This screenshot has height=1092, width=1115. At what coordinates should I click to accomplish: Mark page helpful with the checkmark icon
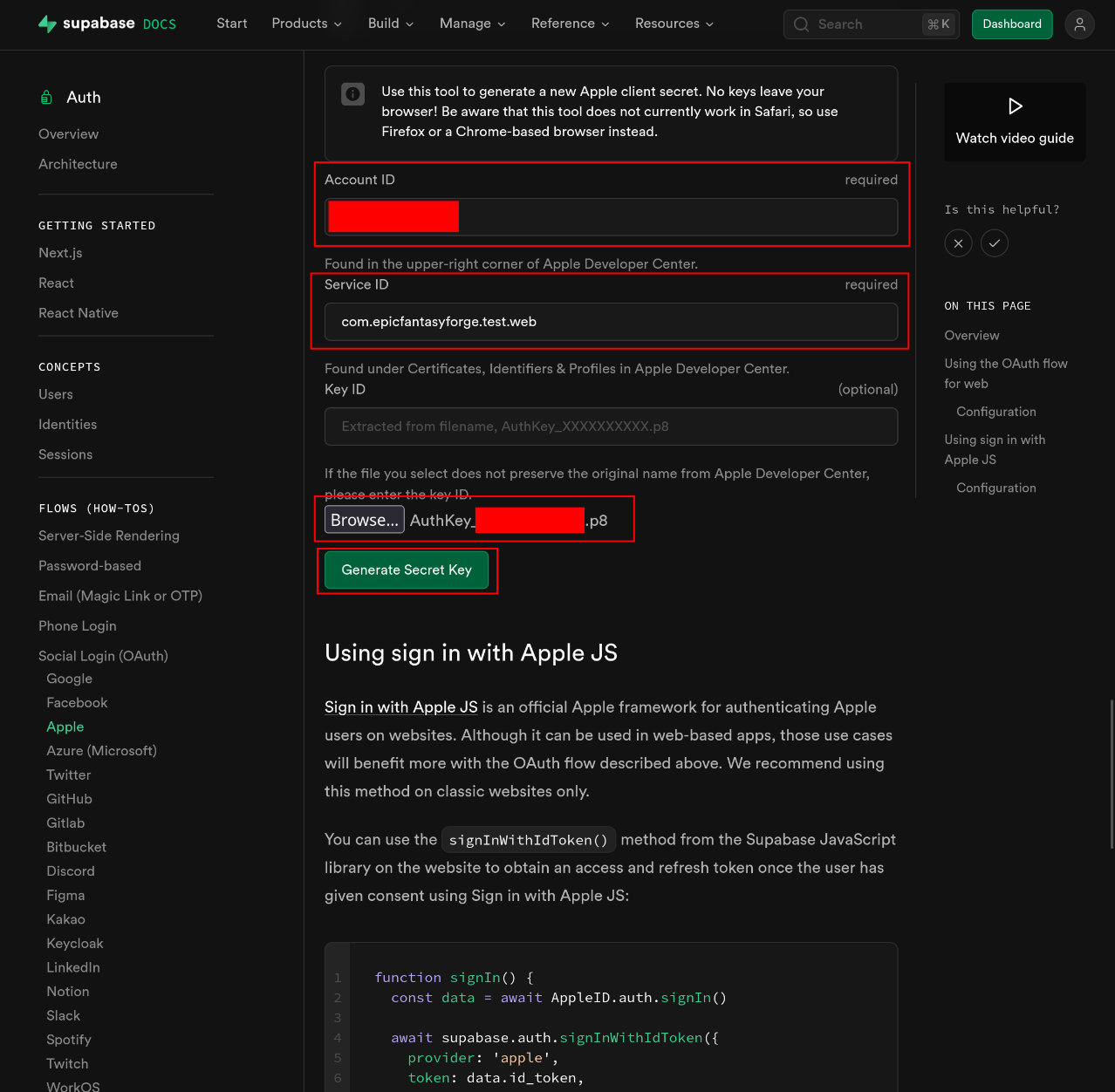tap(995, 242)
